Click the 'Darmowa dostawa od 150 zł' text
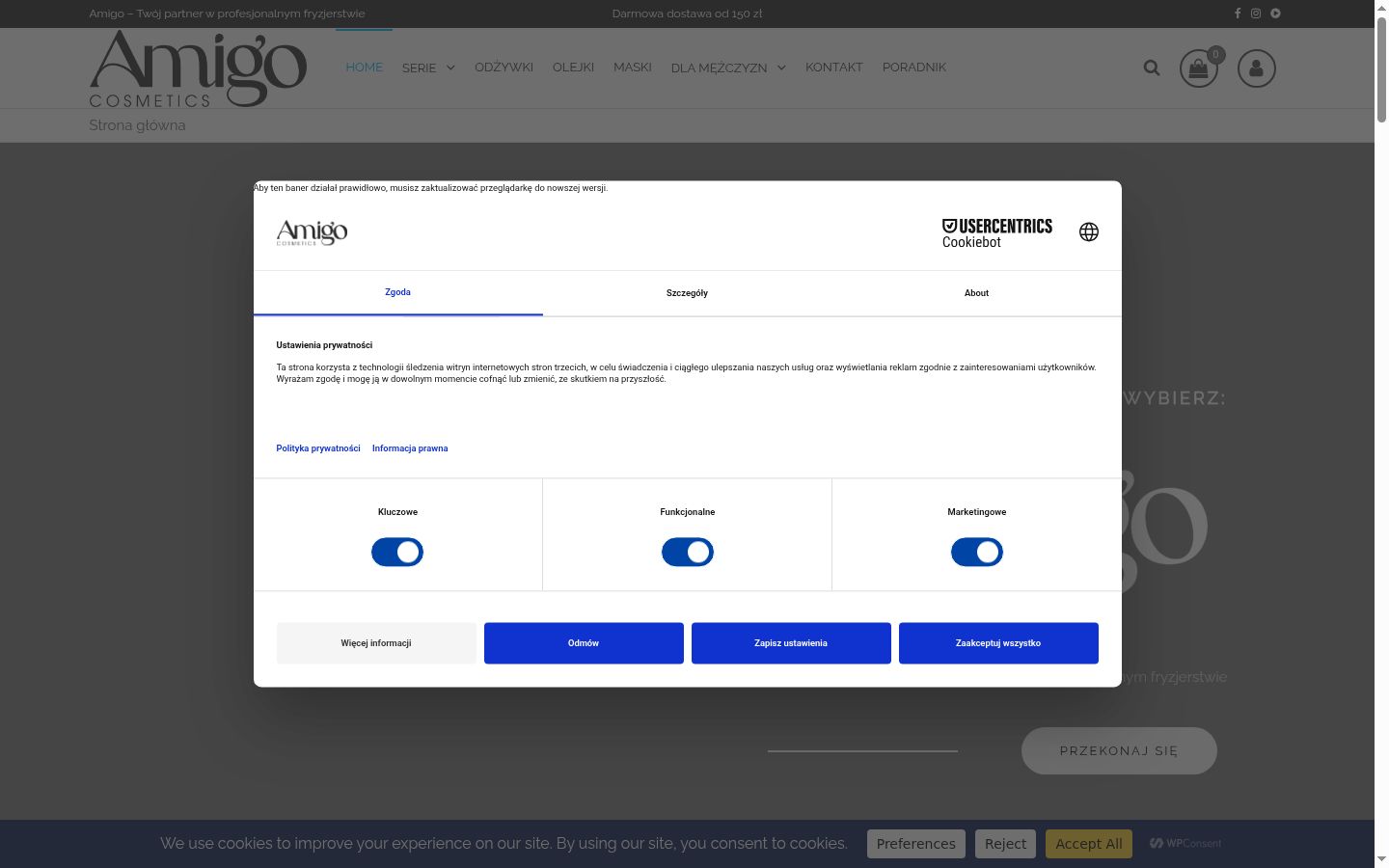This screenshot has height=868, width=1389. click(688, 14)
